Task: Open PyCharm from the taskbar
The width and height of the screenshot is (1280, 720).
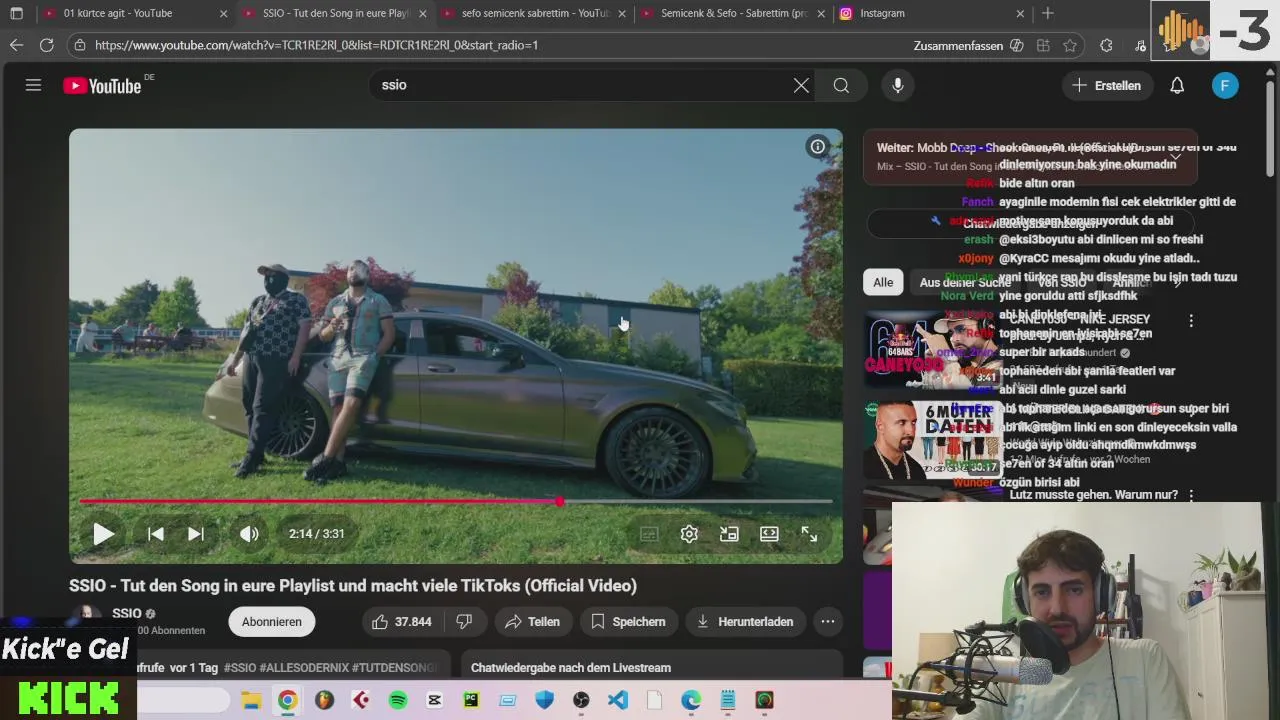Action: [x=471, y=700]
